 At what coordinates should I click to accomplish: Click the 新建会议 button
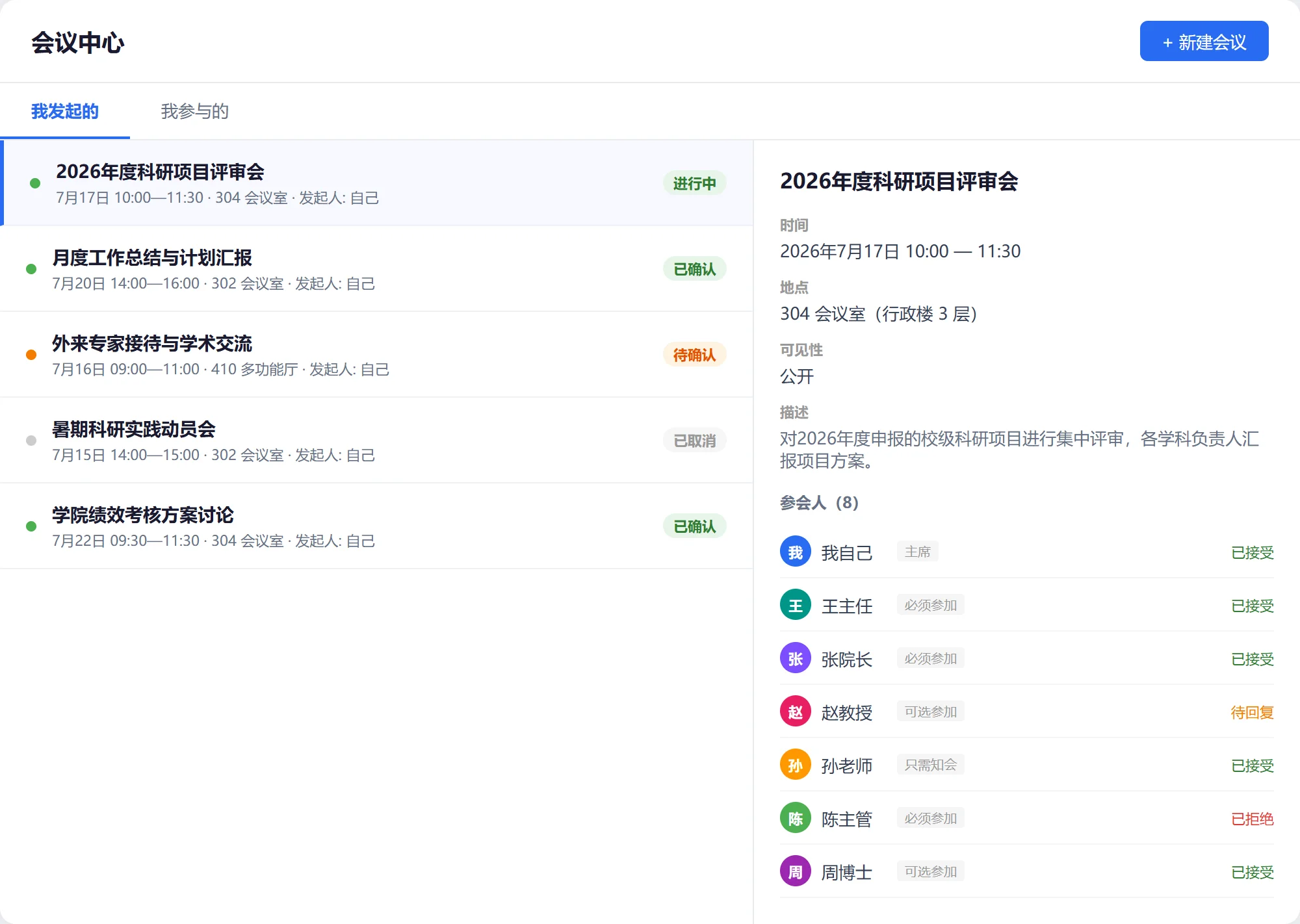click(1204, 41)
